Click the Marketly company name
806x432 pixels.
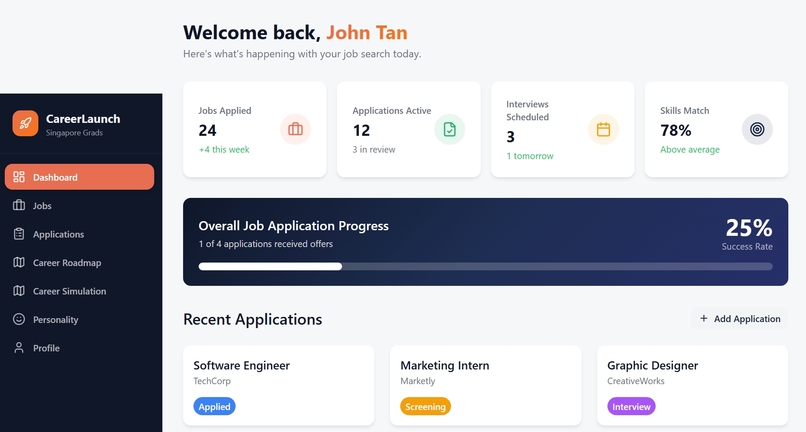(x=417, y=381)
